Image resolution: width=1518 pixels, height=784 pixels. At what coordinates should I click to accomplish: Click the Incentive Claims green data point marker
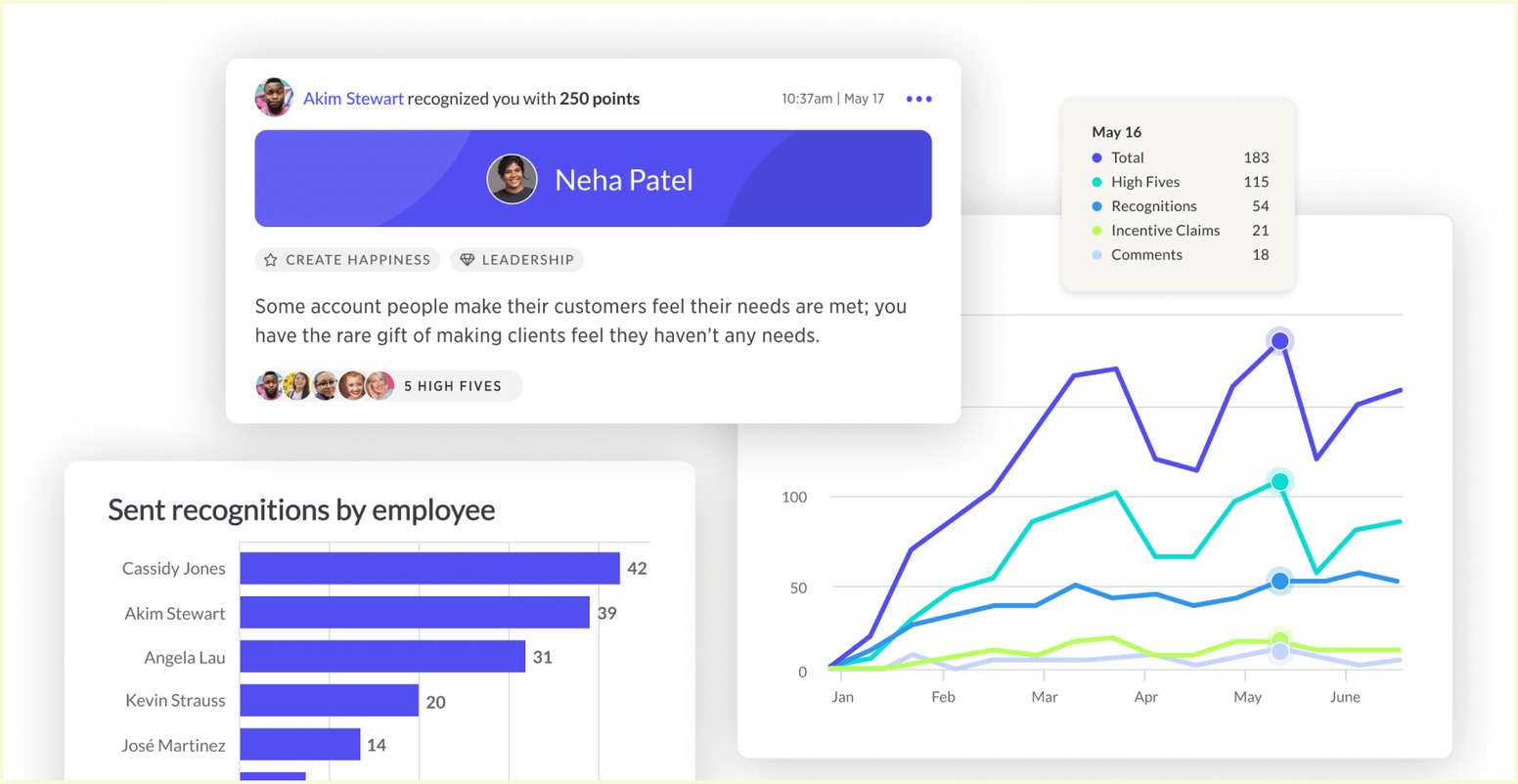(1279, 639)
